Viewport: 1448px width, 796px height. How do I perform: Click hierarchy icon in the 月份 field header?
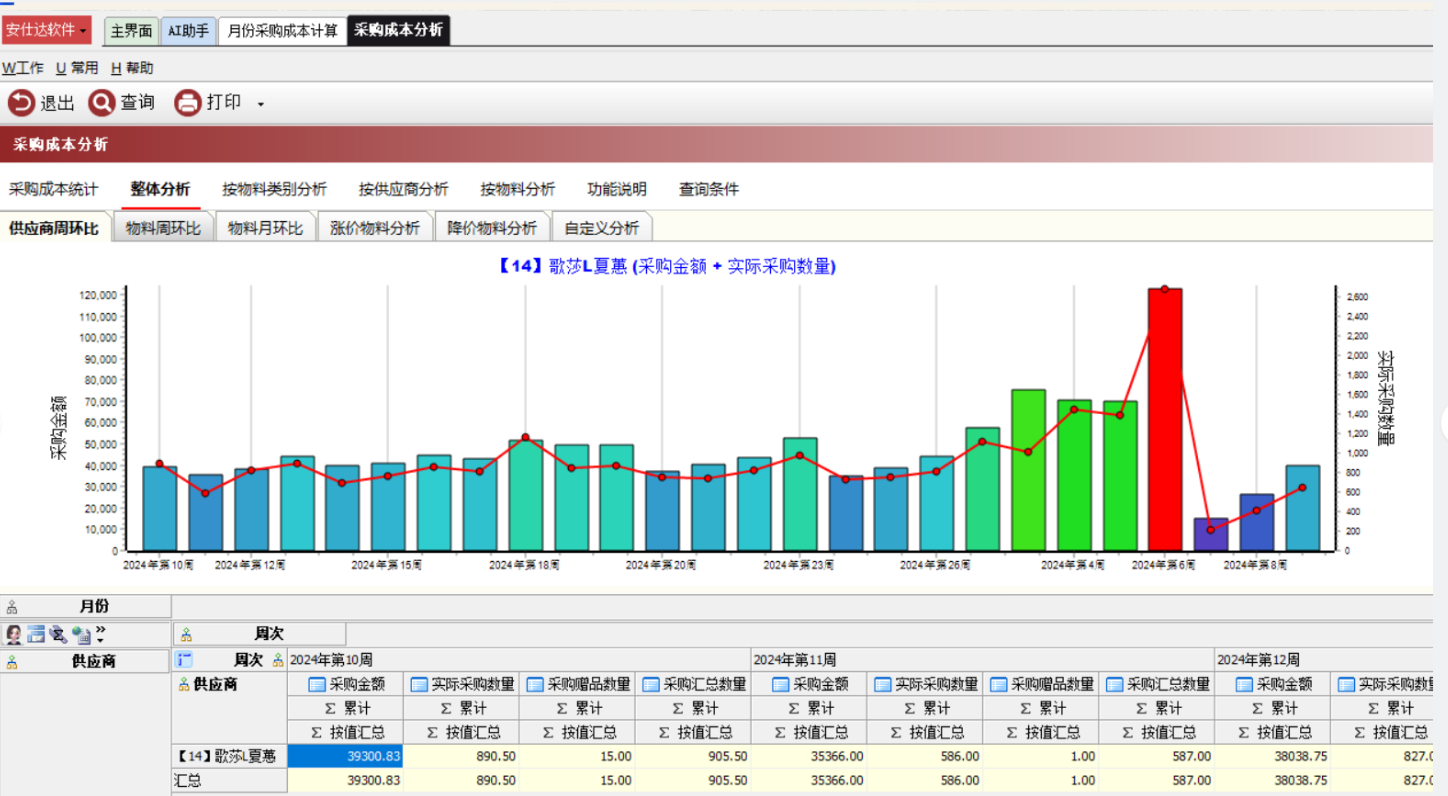pos(12,607)
